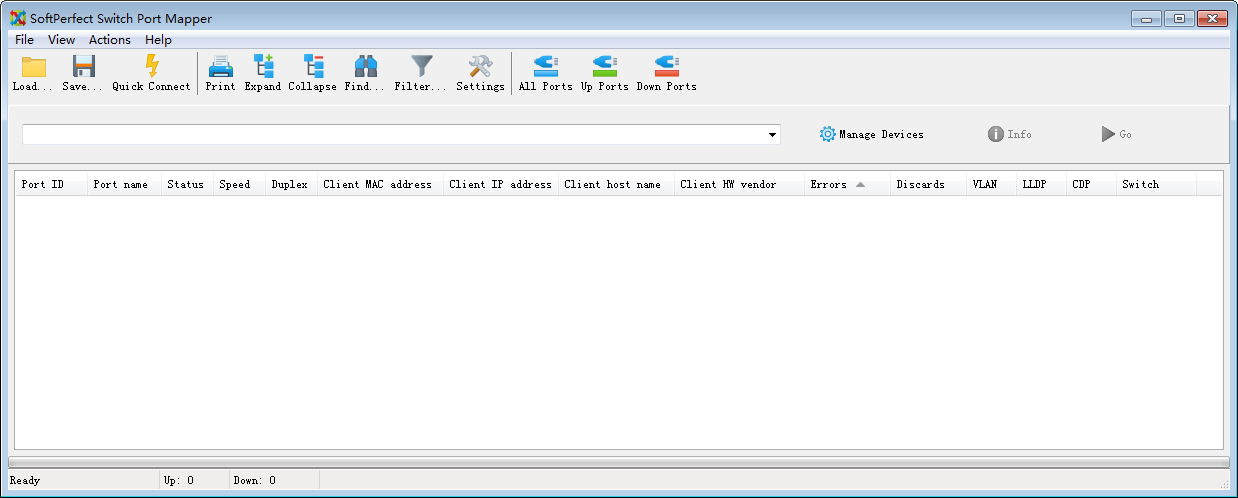The width and height of the screenshot is (1238, 498).
Task: Open Settings with tools icon
Action: click(480, 68)
